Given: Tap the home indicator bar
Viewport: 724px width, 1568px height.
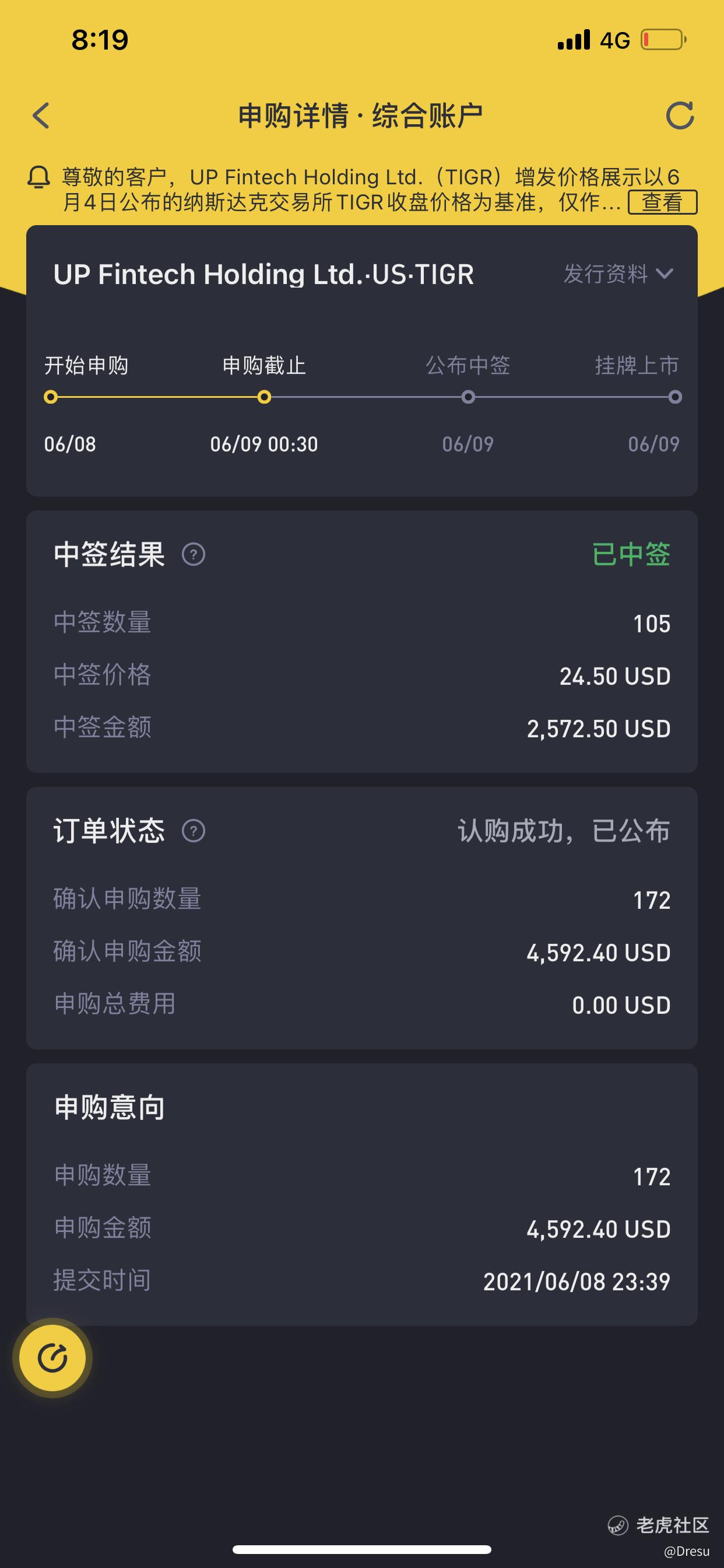Looking at the screenshot, I should click(362, 1549).
